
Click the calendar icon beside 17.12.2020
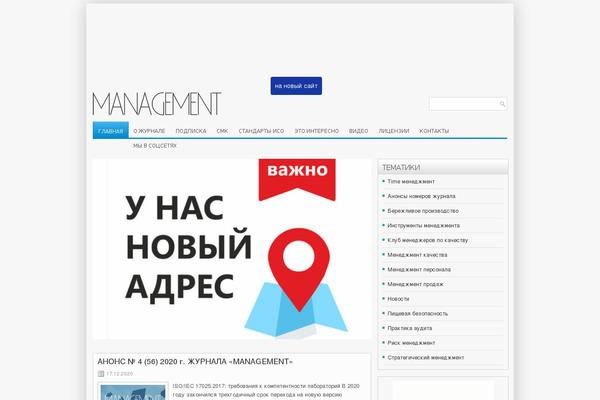[x=101, y=374]
